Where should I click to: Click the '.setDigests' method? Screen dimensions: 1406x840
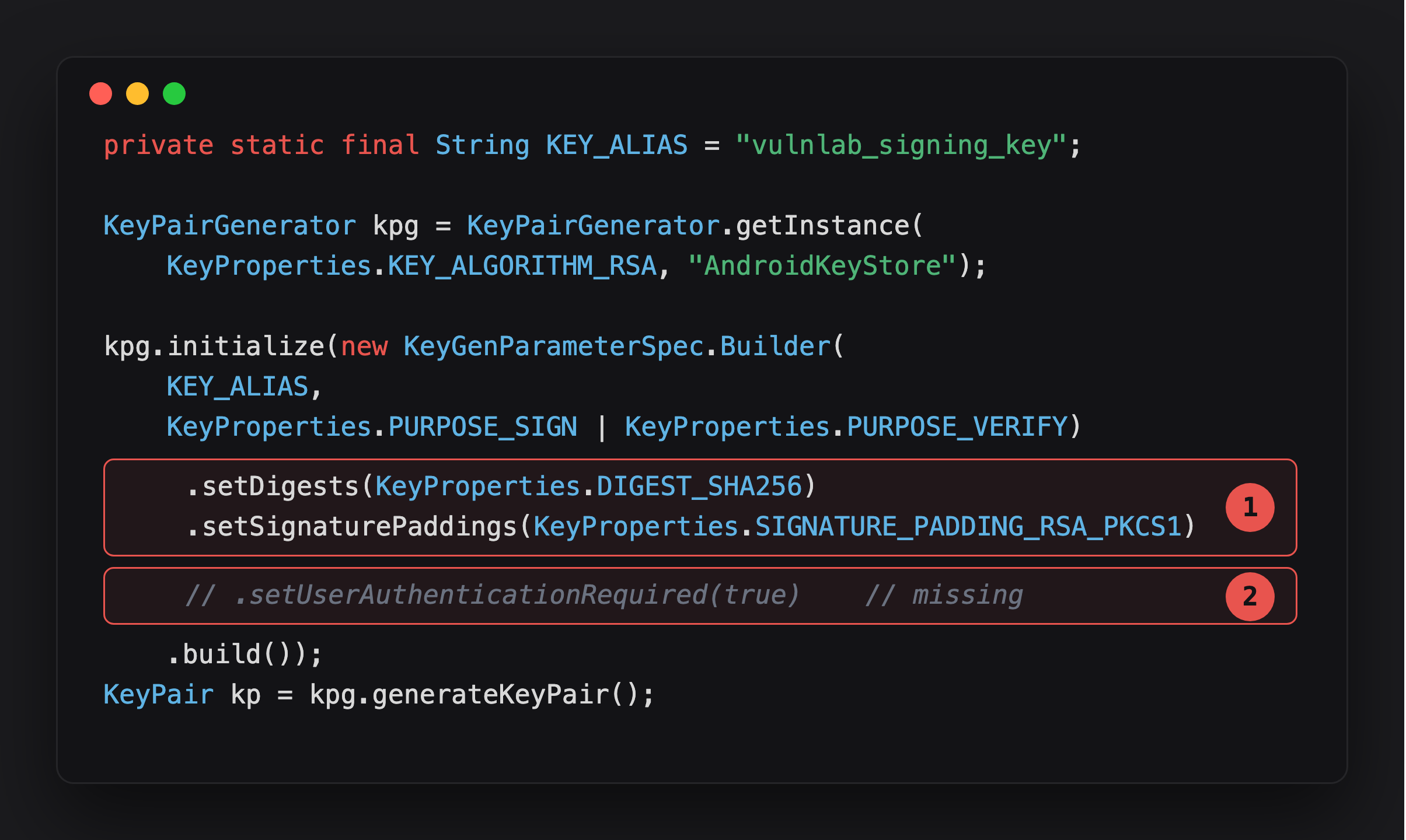[273, 487]
